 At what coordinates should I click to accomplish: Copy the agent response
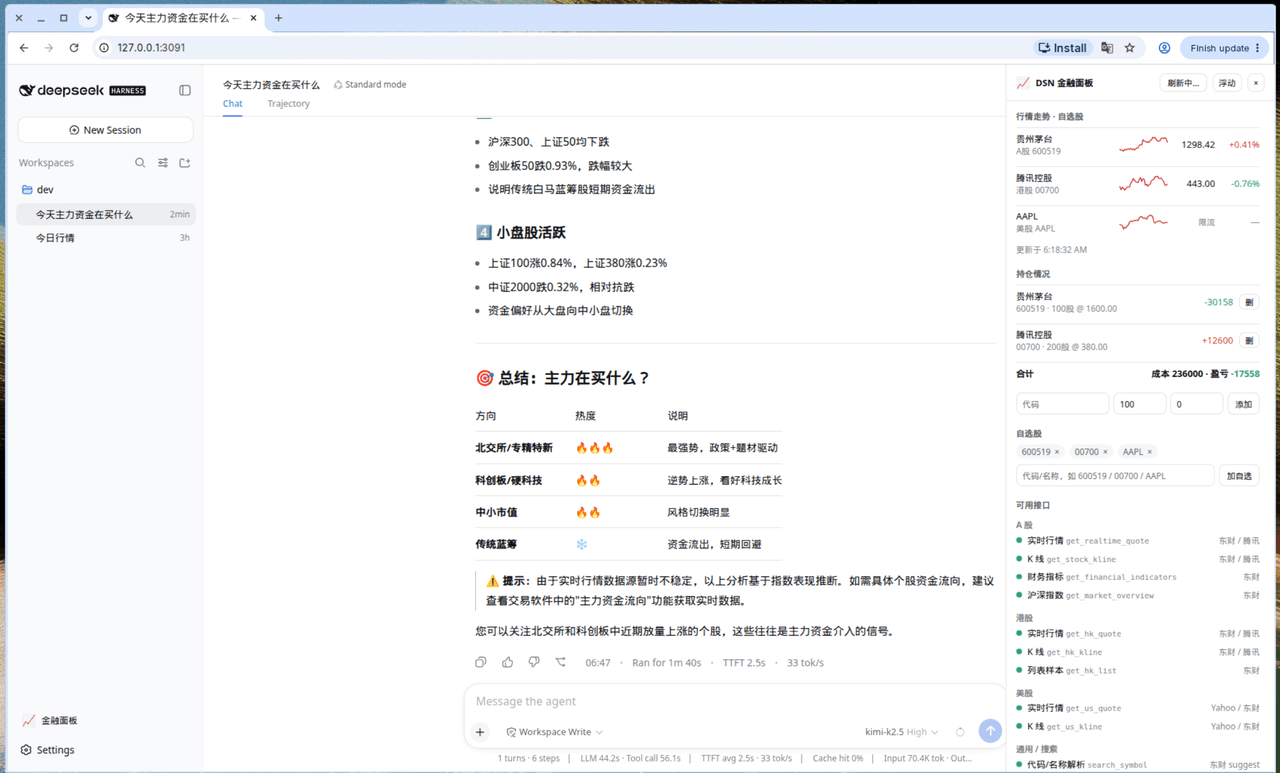click(481, 662)
